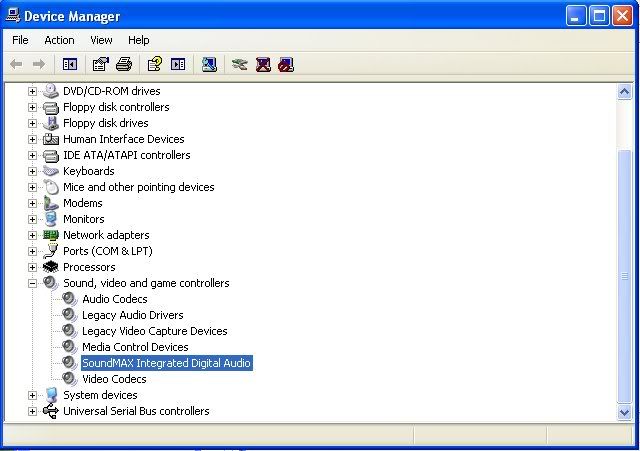
Task: Click the Processors chip icon
Action: (x=51, y=267)
